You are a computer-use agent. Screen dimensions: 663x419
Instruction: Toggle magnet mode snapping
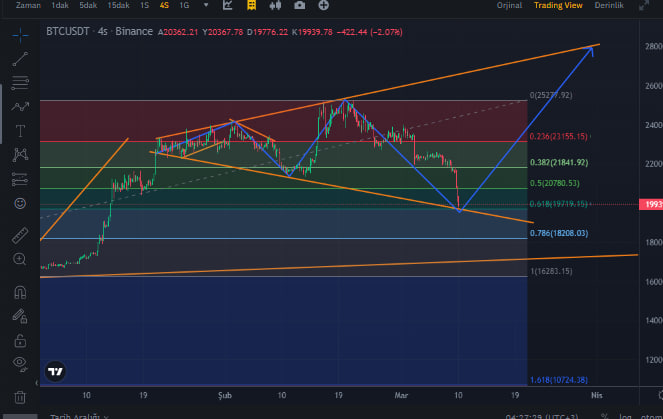[20, 292]
